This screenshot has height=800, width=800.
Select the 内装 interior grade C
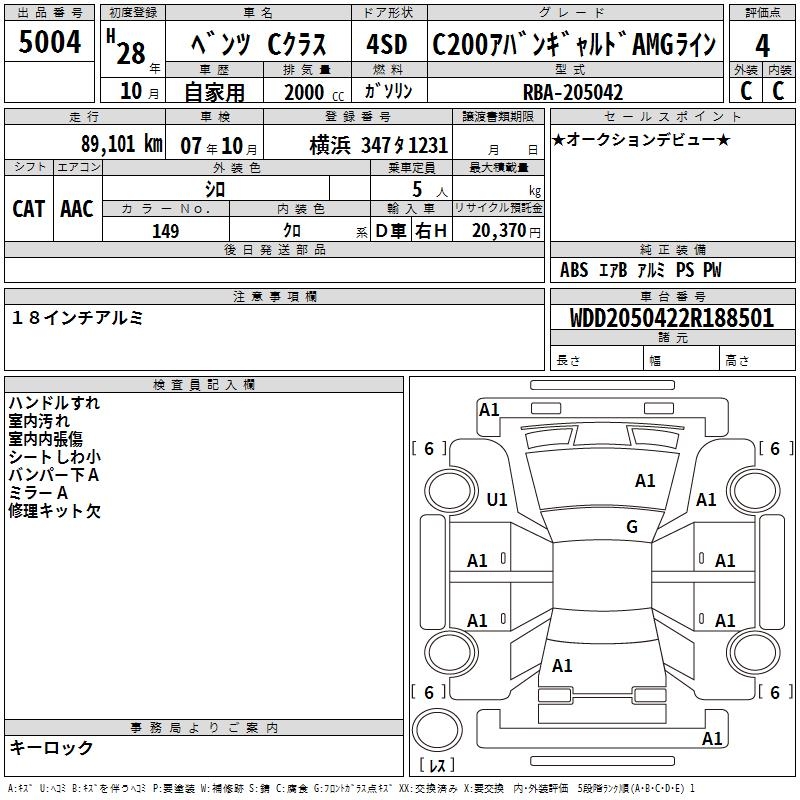[779, 91]
